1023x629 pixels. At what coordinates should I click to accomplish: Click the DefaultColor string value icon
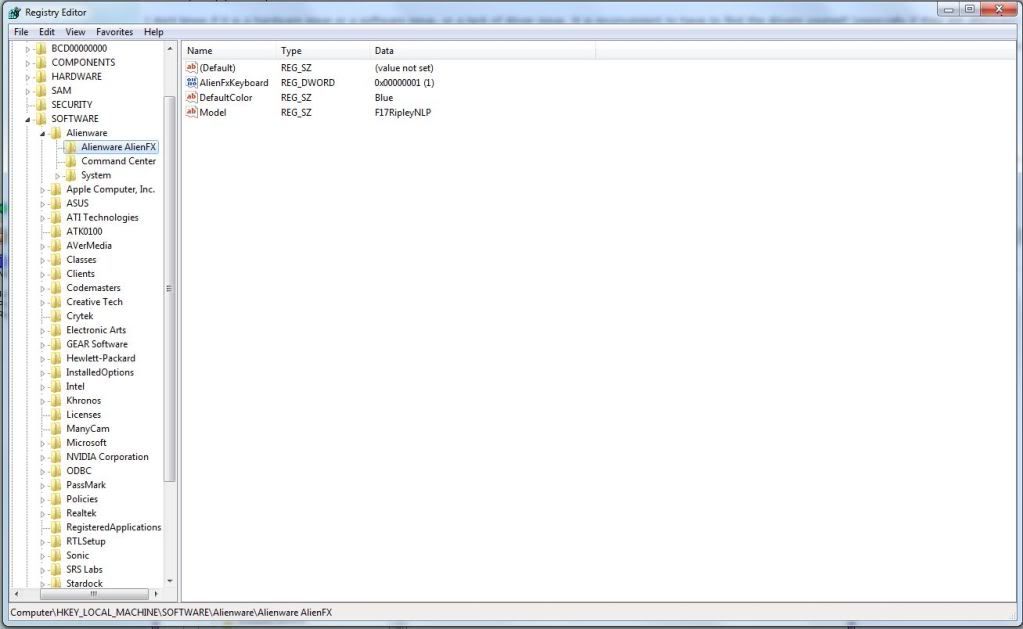[191, 97]
